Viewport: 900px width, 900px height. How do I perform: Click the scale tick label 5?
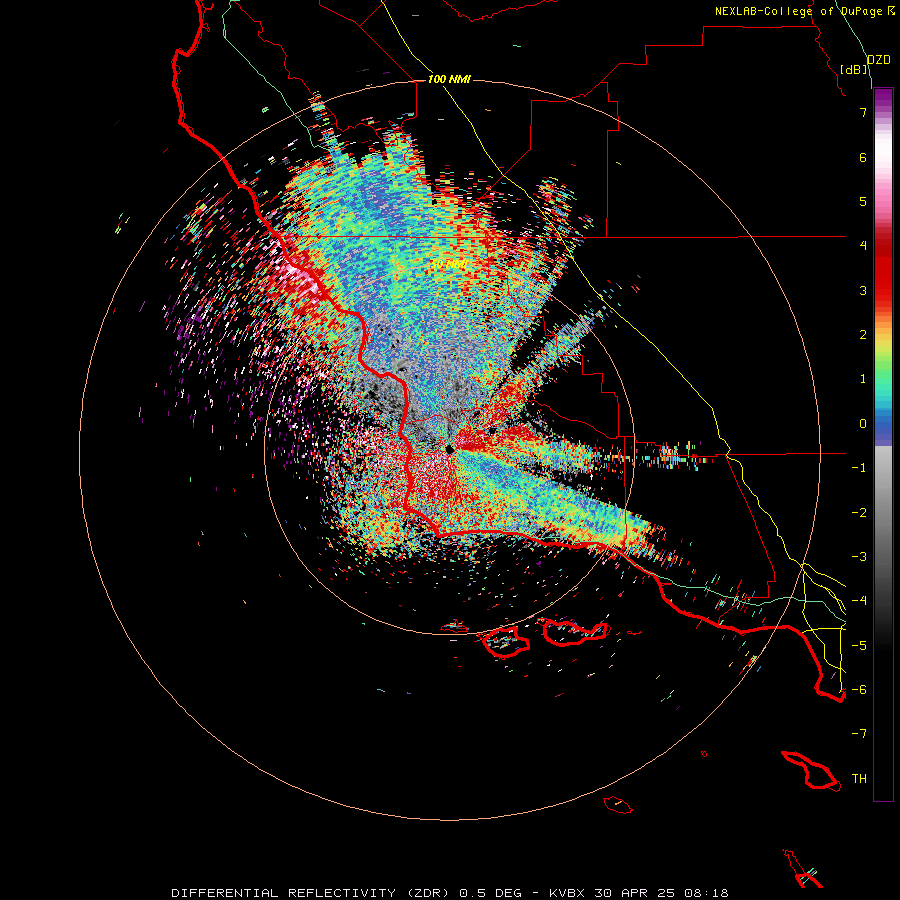tap(863, 201)
